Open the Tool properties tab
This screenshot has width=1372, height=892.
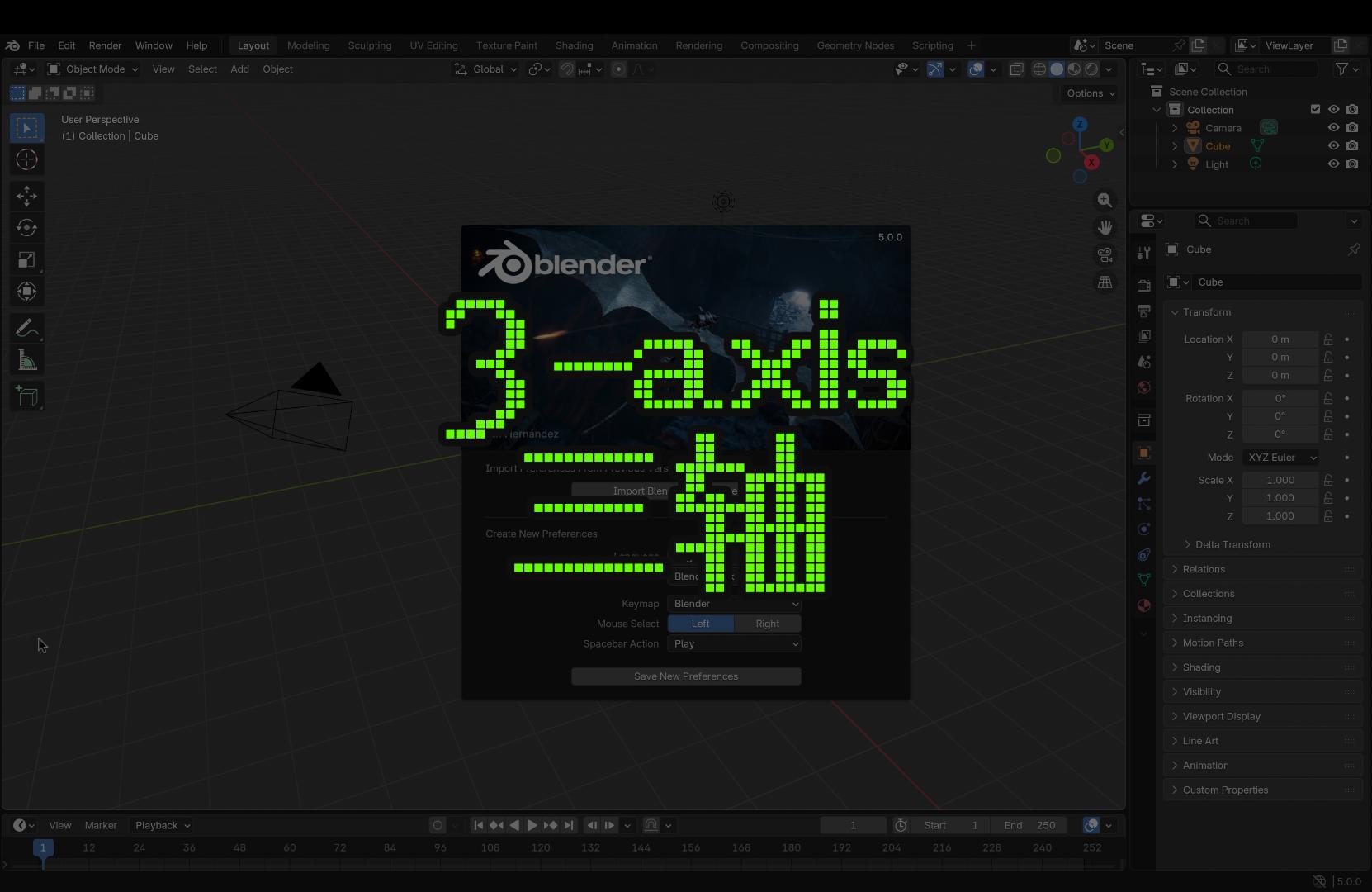tap(1143, 253)
